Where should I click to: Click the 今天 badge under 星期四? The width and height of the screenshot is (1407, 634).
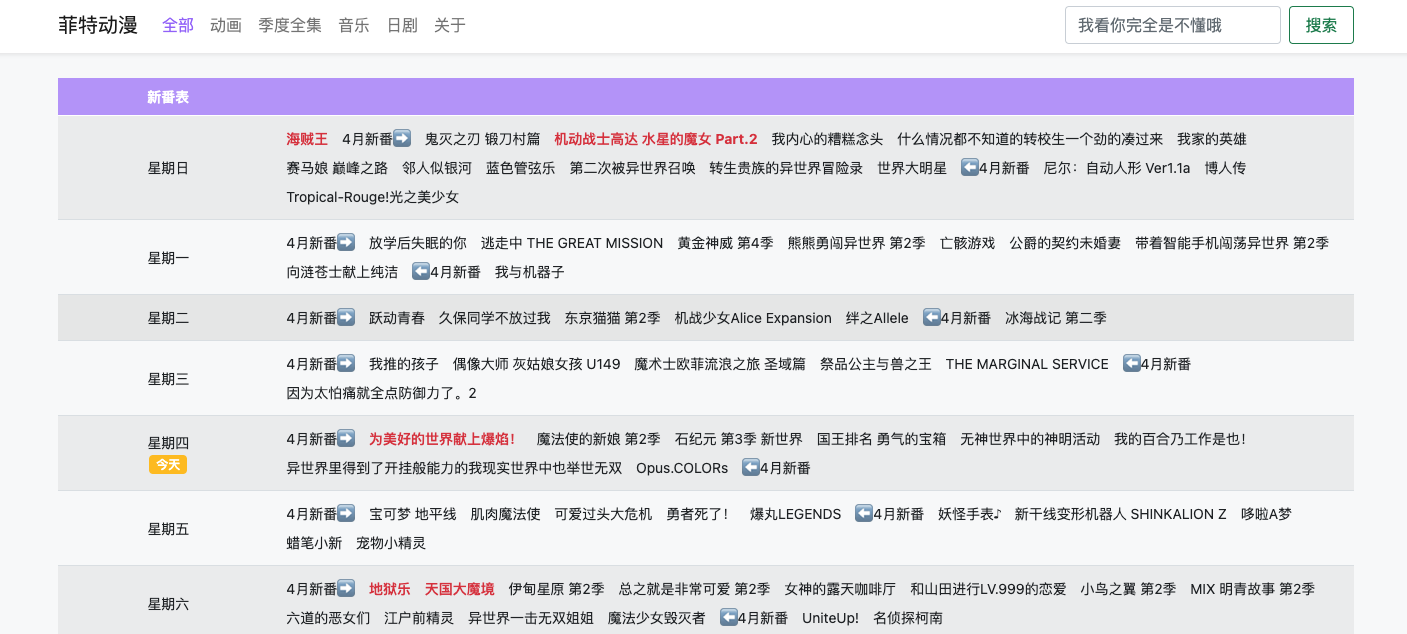pyautogui.click(x=168, y=464)
